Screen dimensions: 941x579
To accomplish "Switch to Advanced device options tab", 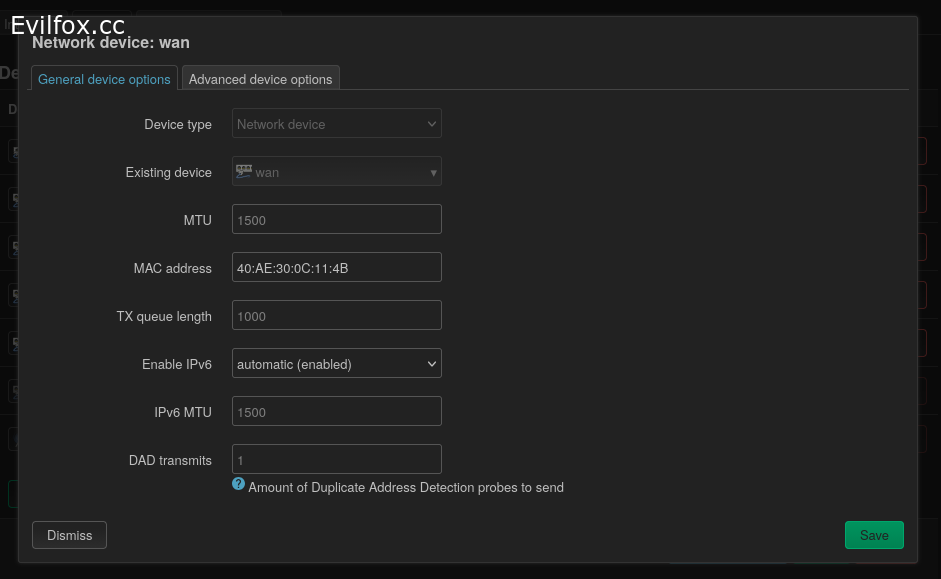I will click(x=260, y=79).
